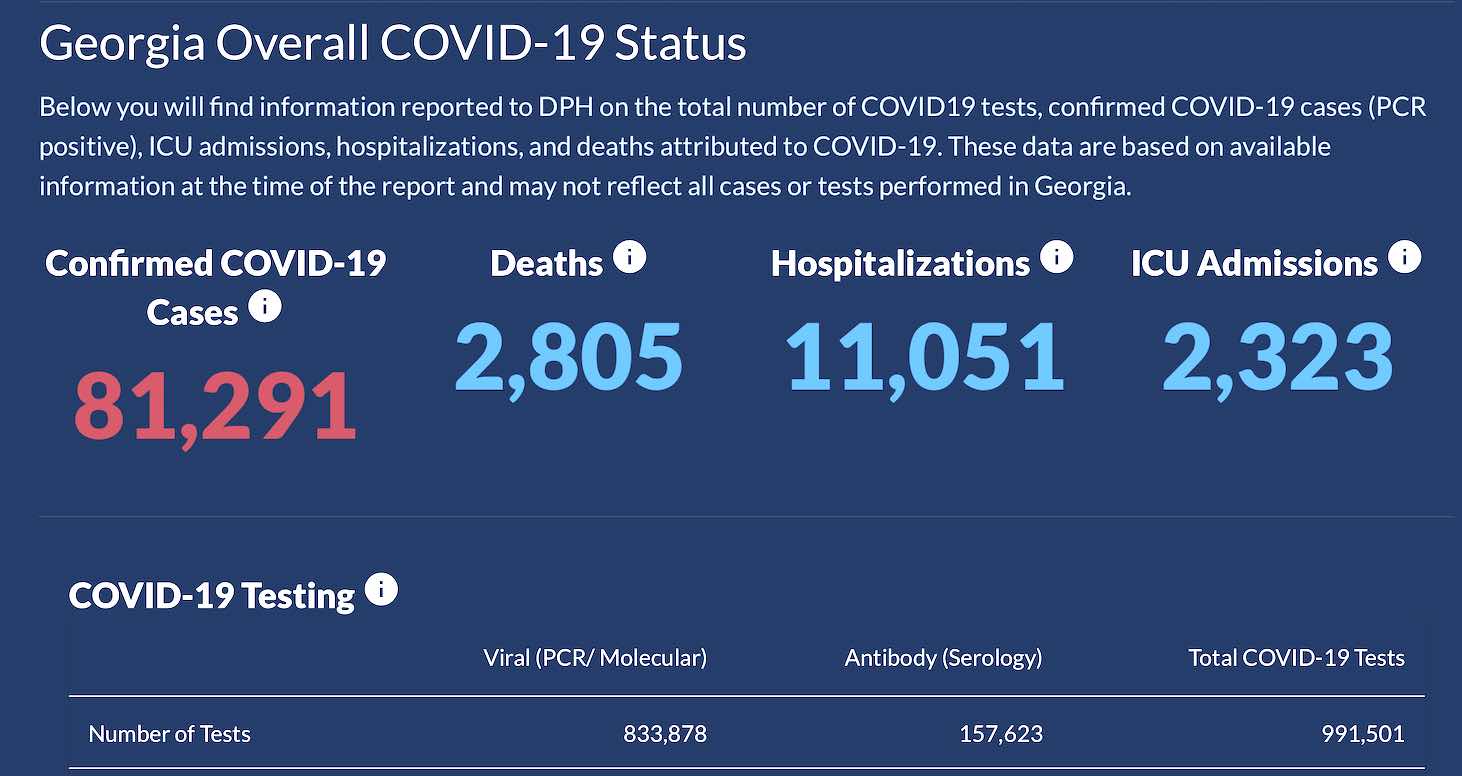Select the 991,501 total tests cell

(x=1362, y=734)
